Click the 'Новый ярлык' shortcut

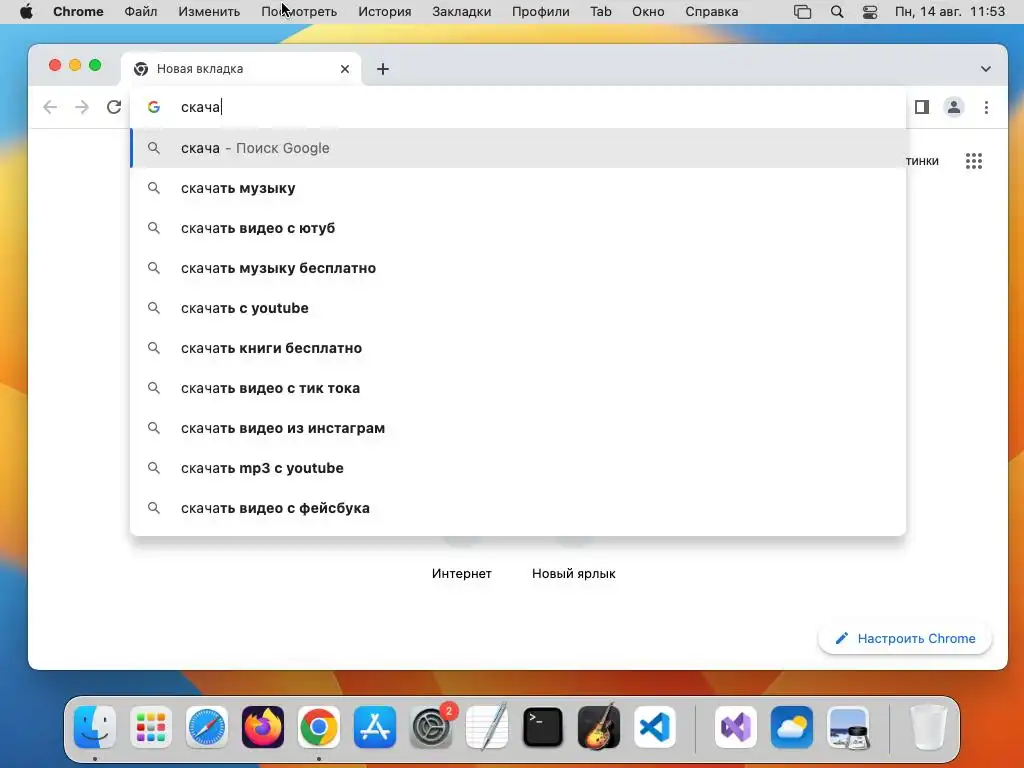573,573
